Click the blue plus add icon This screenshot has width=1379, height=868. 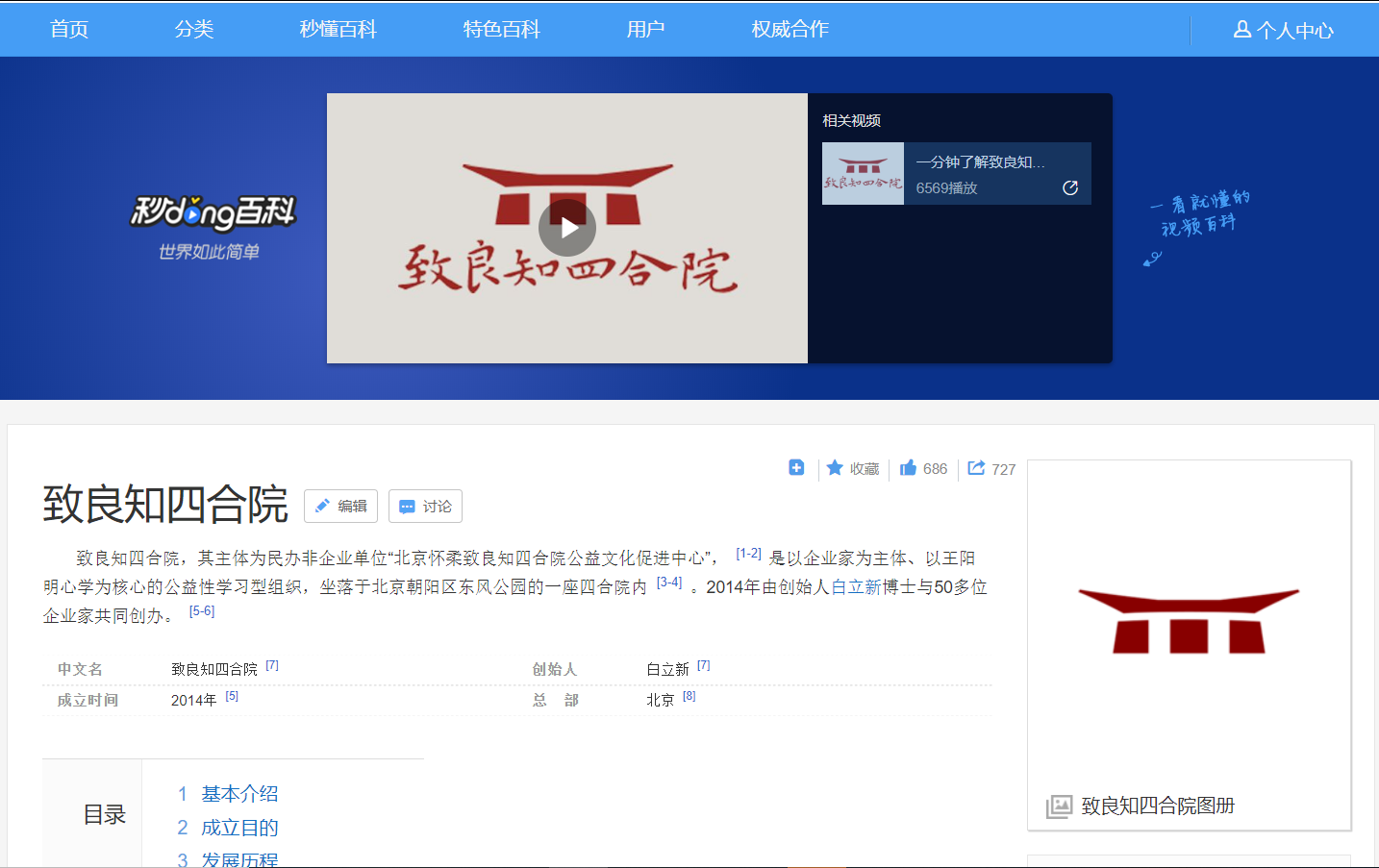point(796,467)
